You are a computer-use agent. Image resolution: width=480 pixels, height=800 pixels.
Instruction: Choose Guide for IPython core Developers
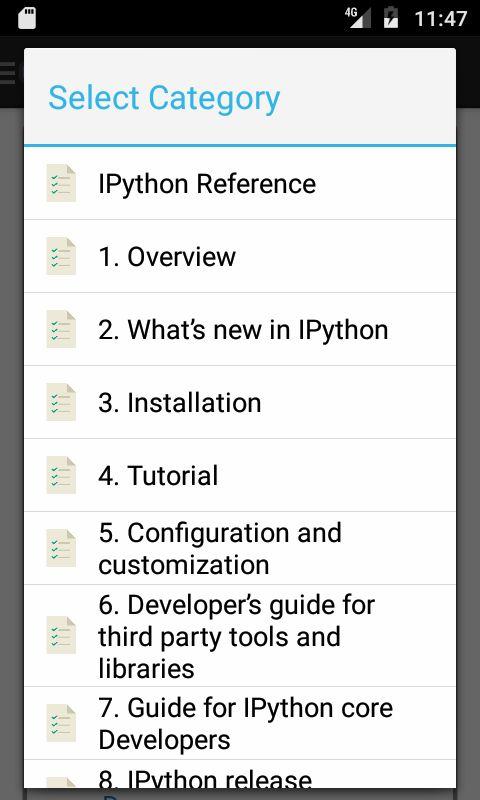240,723
